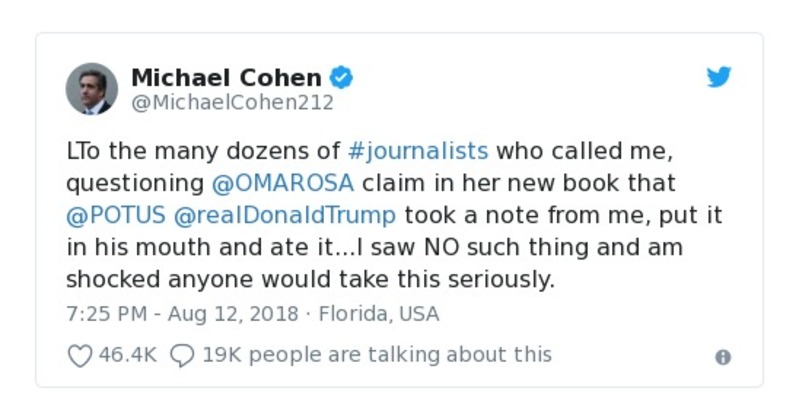Click the 46.4K likes count
This screenshot has width=799, height=420.
[126, 355]
